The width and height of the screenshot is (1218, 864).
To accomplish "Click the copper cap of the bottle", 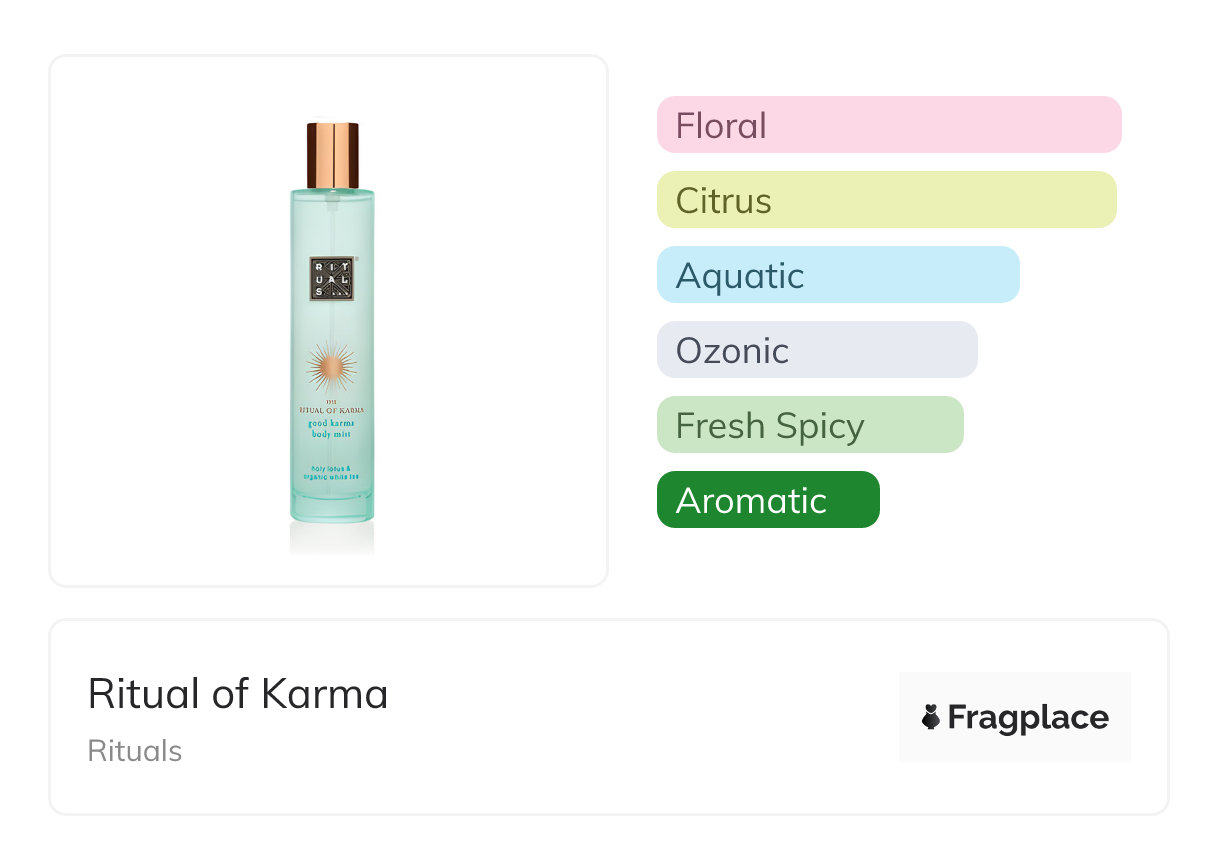I will (332, 155).
